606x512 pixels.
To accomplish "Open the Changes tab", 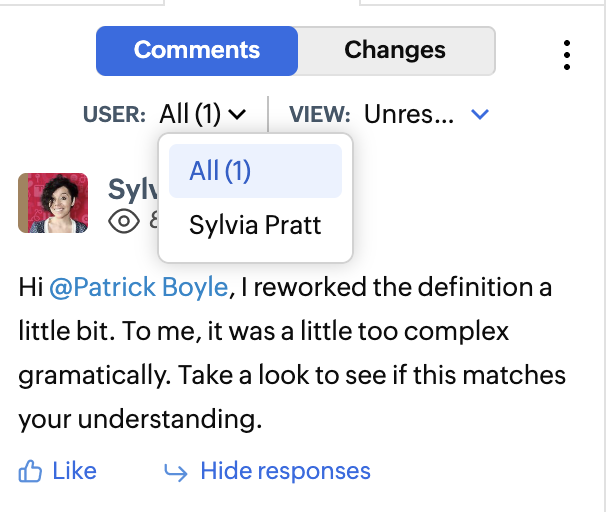I will tap(395, 50).
